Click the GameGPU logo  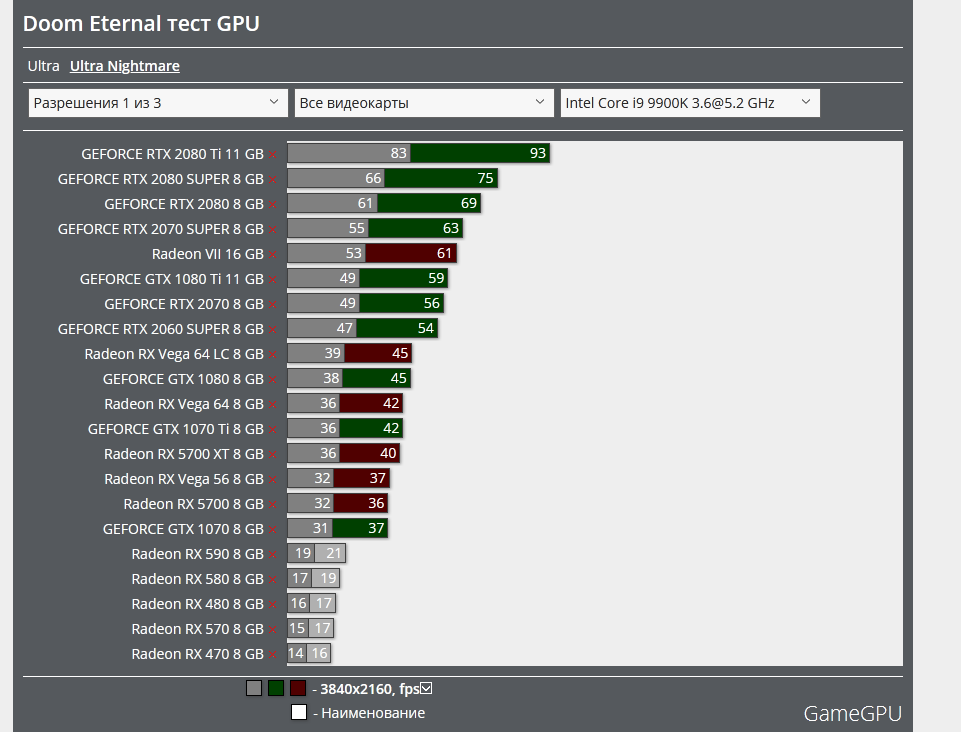point(851,714)
